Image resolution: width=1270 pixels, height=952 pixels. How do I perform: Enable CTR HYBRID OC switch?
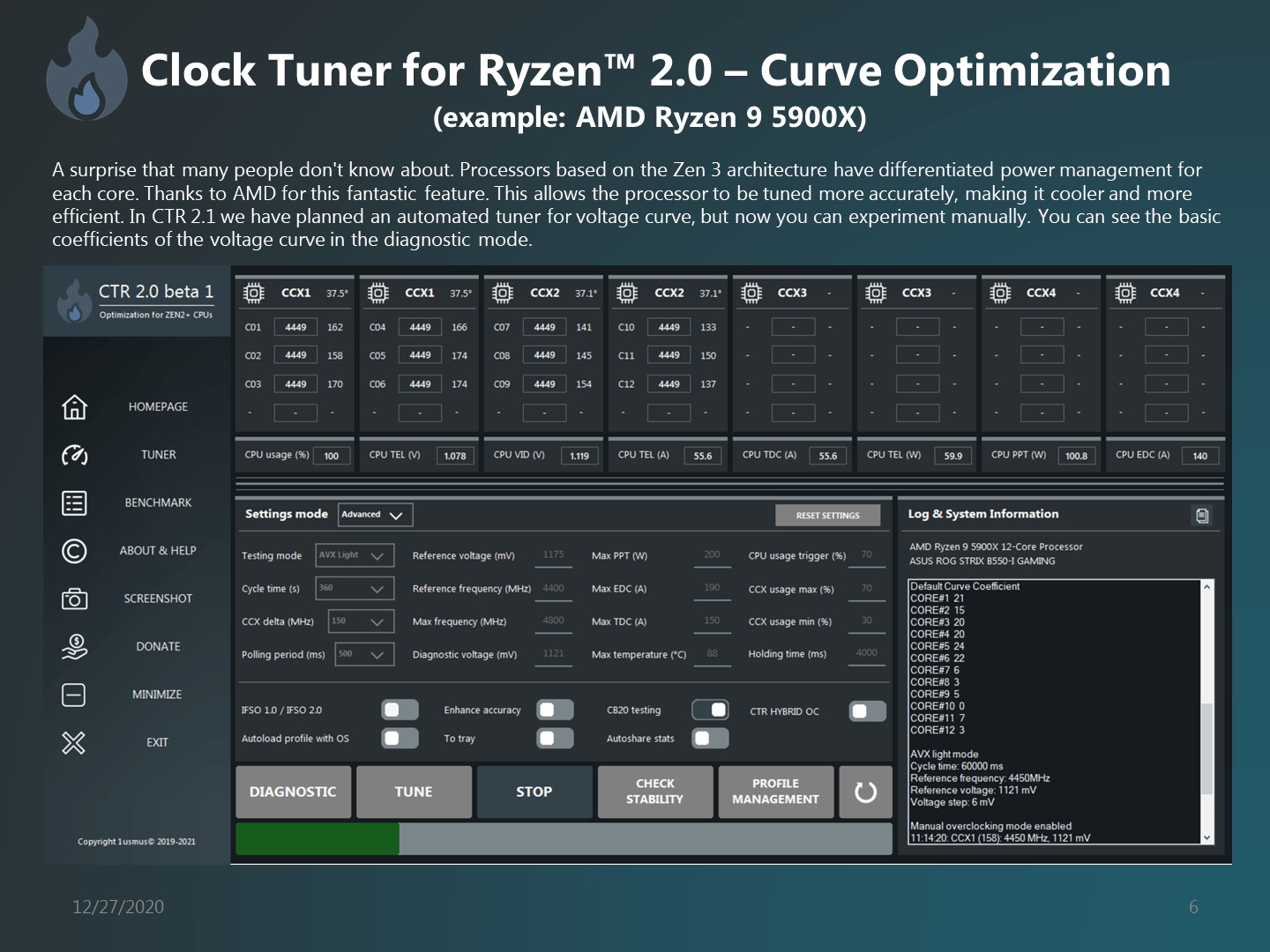[x=867, y=710]
